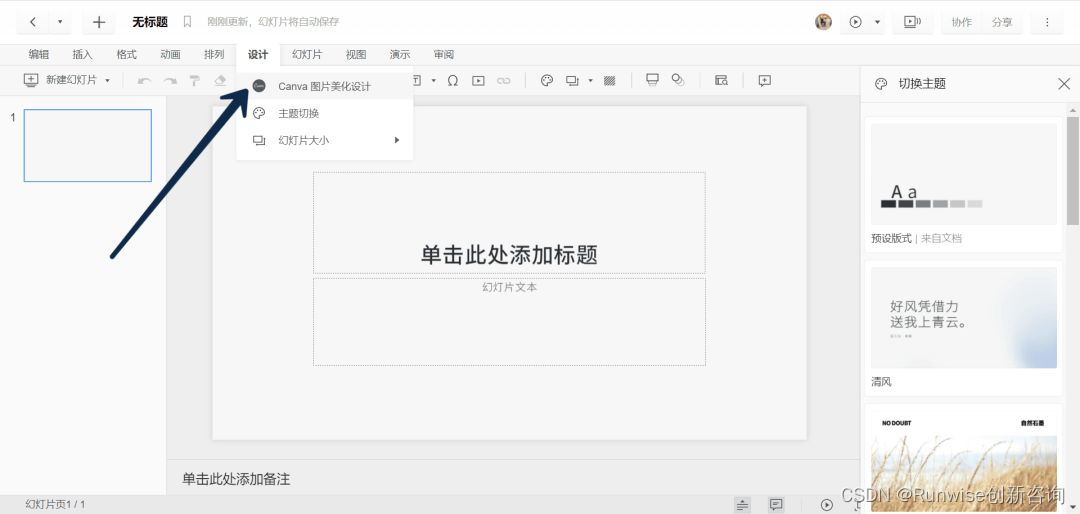Click the 设计 menu tab
Screen dimensions: 1080x514
258,54
